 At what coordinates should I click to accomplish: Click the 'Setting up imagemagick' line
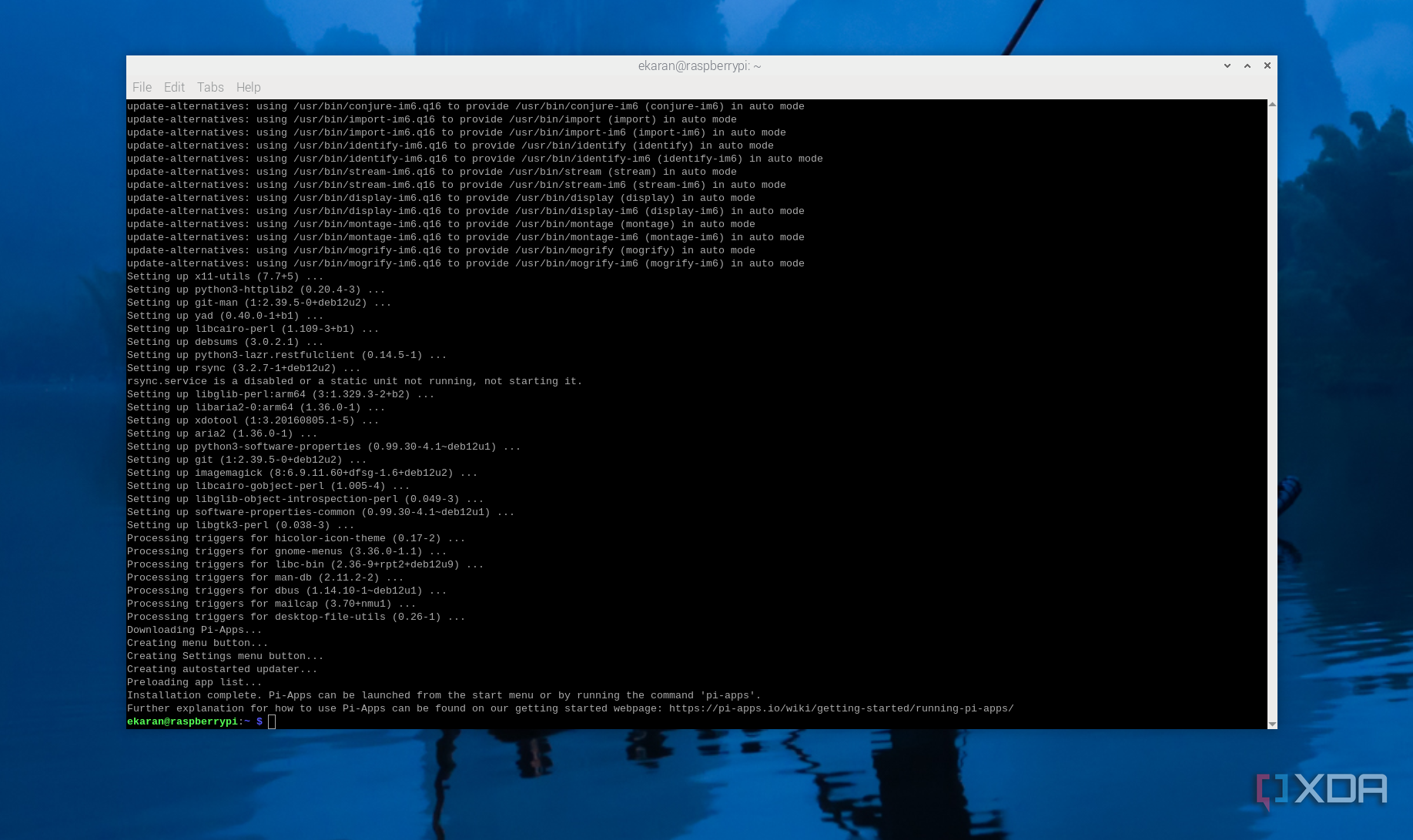tap(303, 473)
